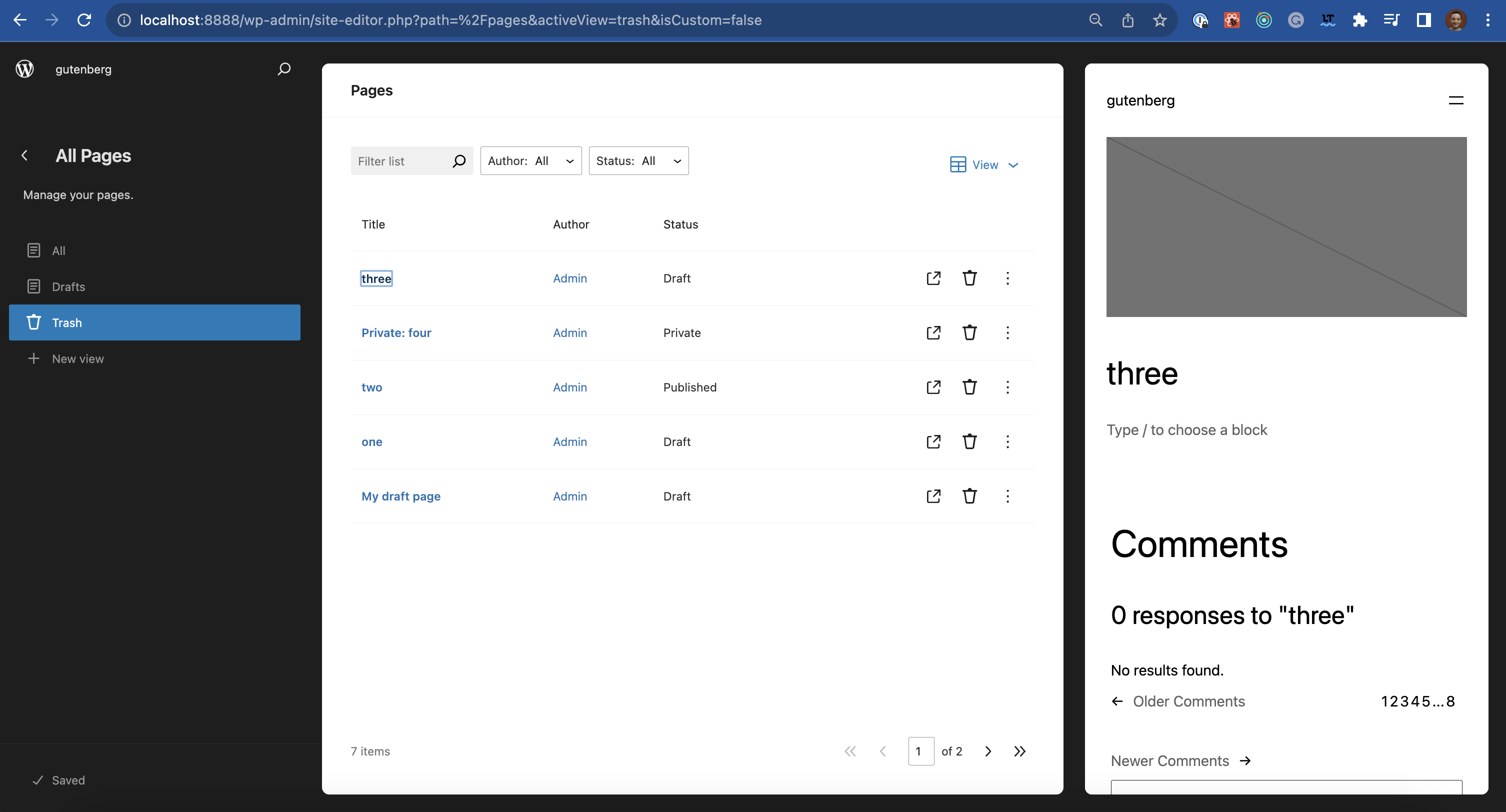The image size is (1506, 812).
Task: Select the All pages filter
Action: click(x=58, y=250)
